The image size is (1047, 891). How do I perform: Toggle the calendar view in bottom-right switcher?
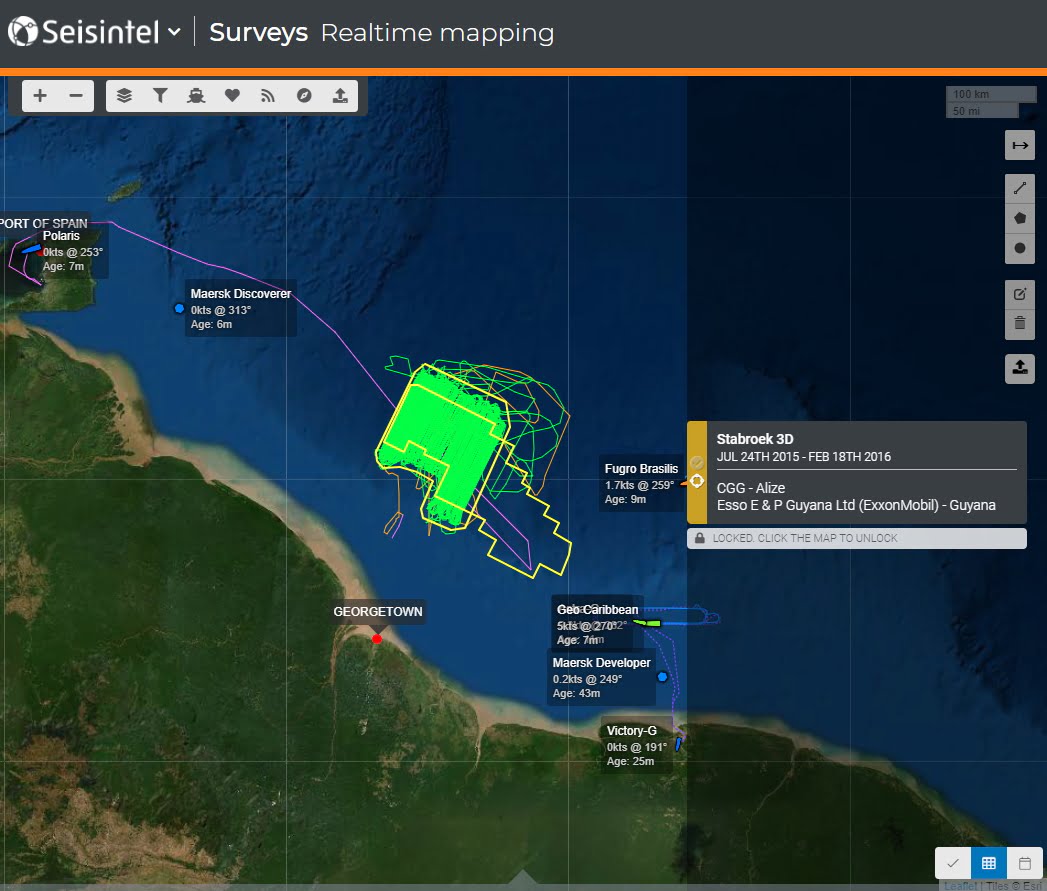[x=1024, y=862]
